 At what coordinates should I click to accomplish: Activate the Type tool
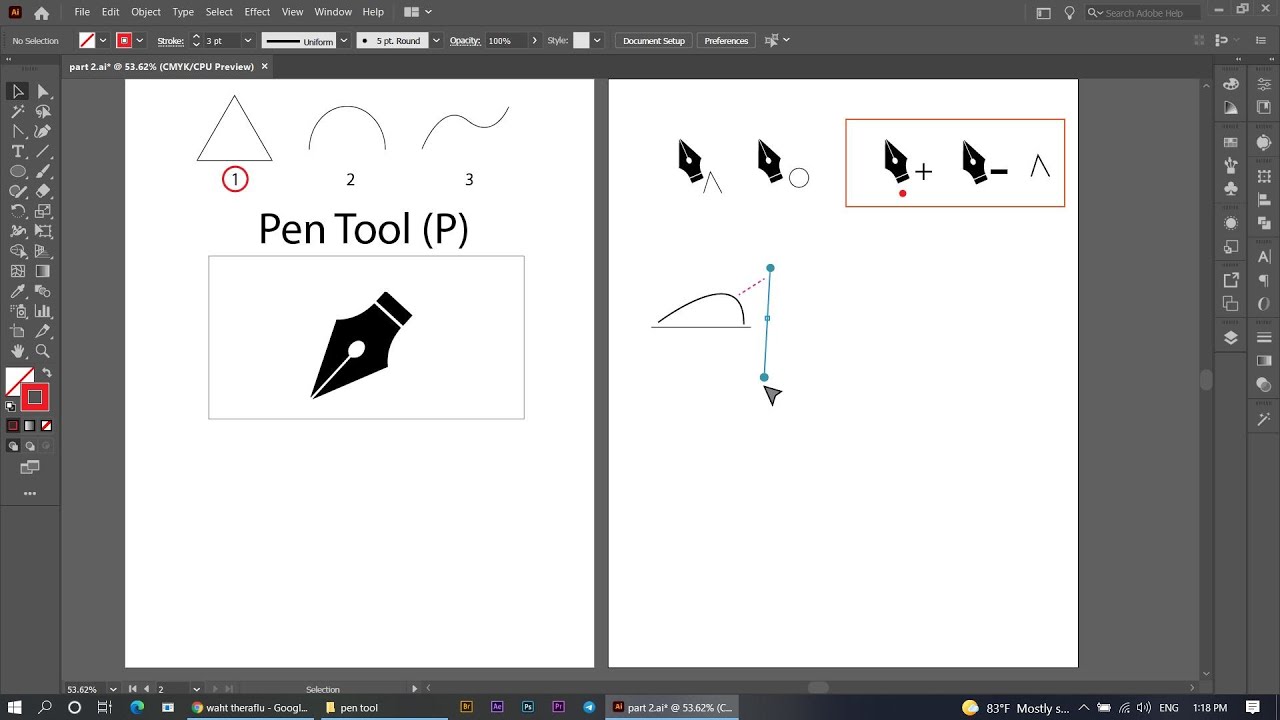pos(18,152)
